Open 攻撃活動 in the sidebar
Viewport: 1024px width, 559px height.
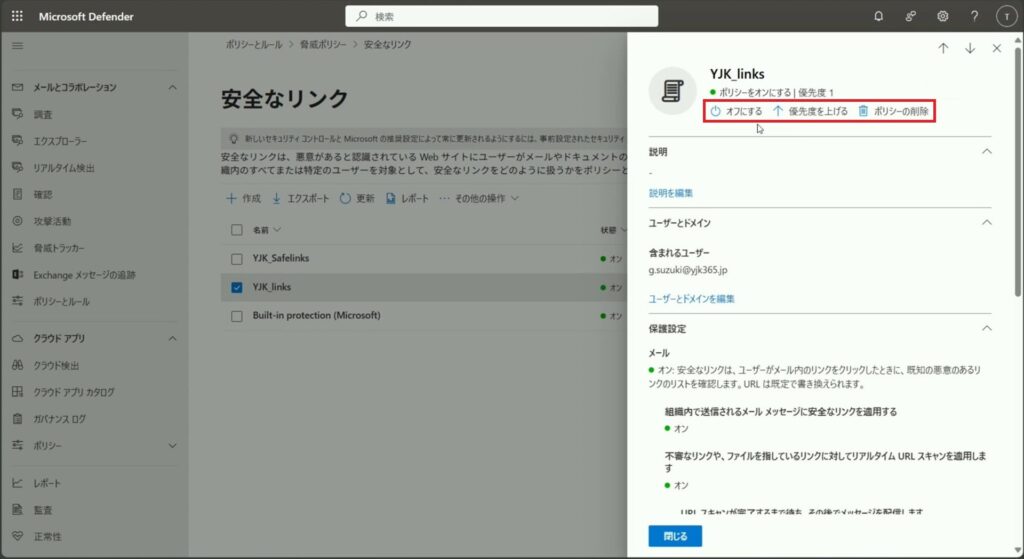(x=52, y=221)
